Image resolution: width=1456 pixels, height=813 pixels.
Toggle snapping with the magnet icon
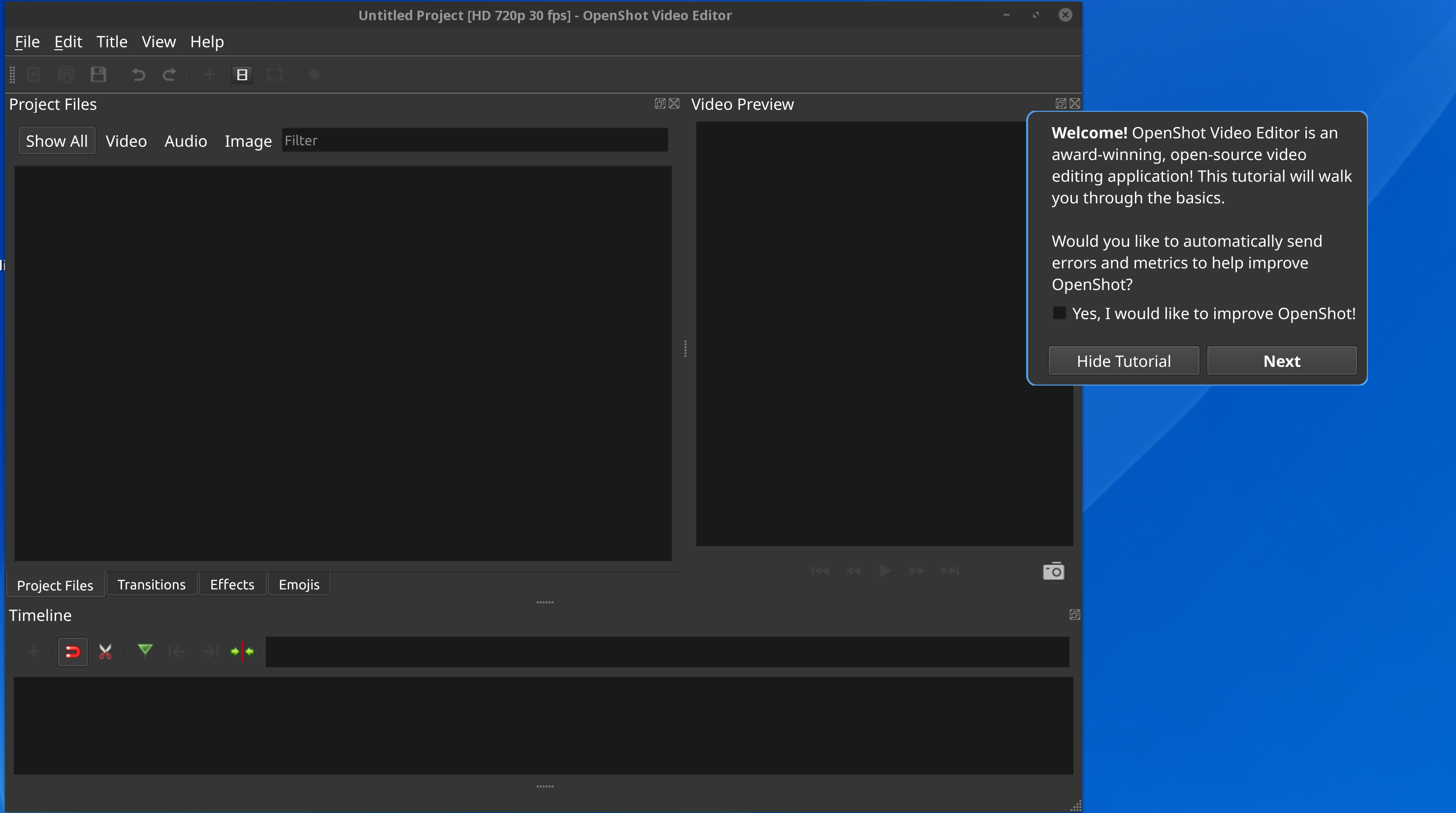point(72,651)
